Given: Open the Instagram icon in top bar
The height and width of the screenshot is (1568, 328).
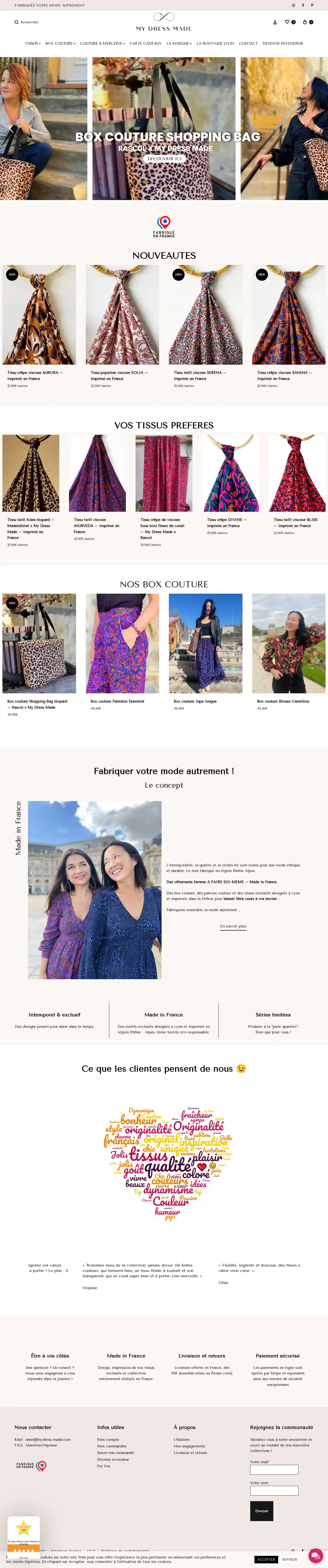Looking at the screenshot, I should click(293, 5).
